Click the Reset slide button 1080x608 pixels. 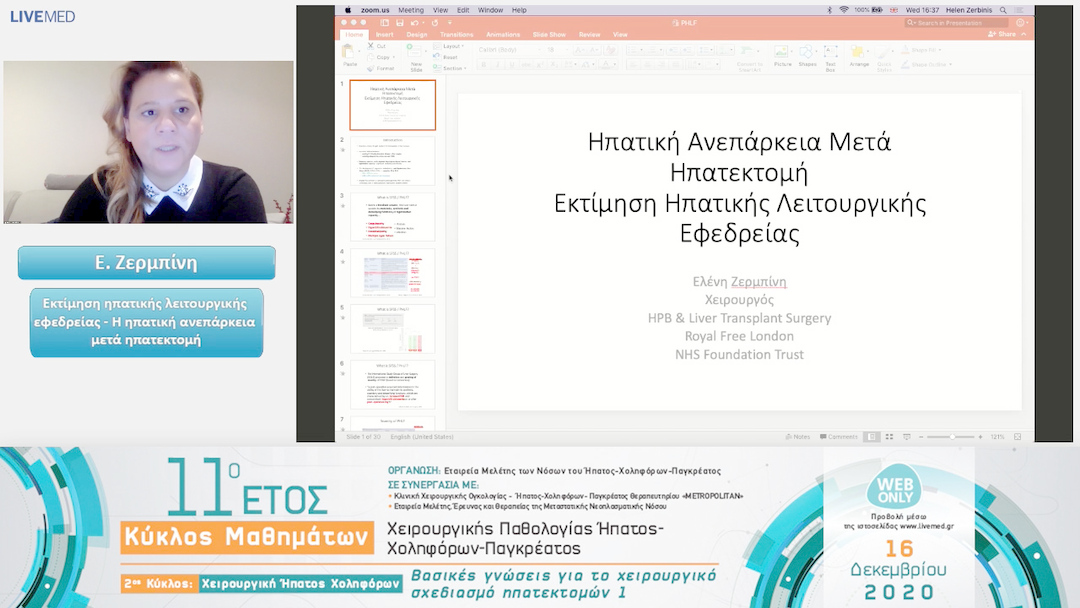(x=446, y=57)
